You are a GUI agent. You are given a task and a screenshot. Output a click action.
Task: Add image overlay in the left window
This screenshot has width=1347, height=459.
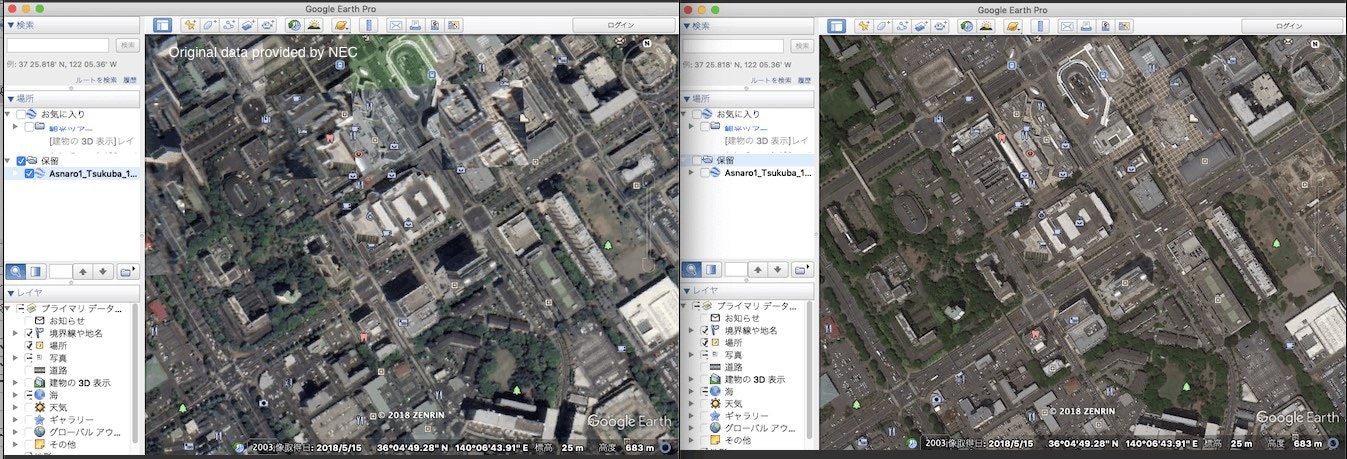click(250, 25)
